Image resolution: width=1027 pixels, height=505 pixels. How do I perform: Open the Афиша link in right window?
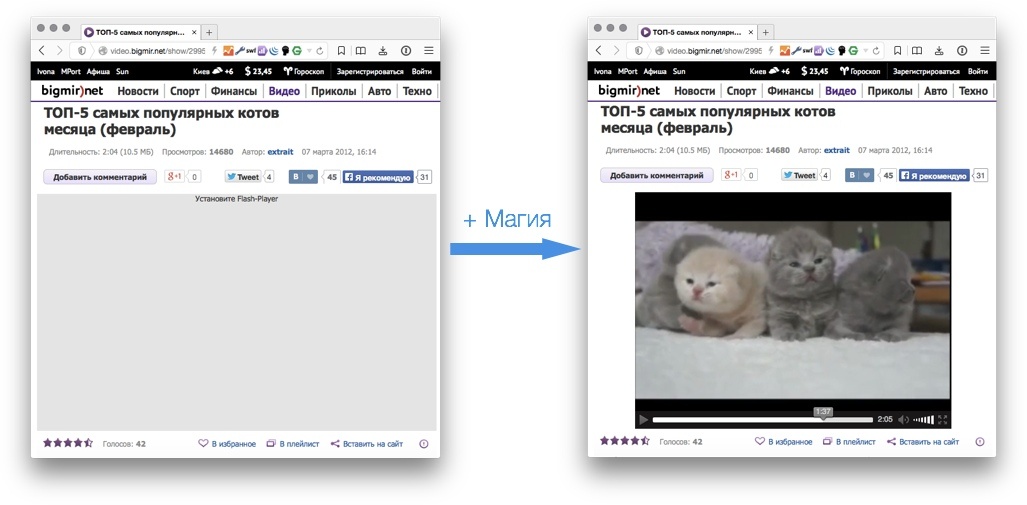click(655, 71)
